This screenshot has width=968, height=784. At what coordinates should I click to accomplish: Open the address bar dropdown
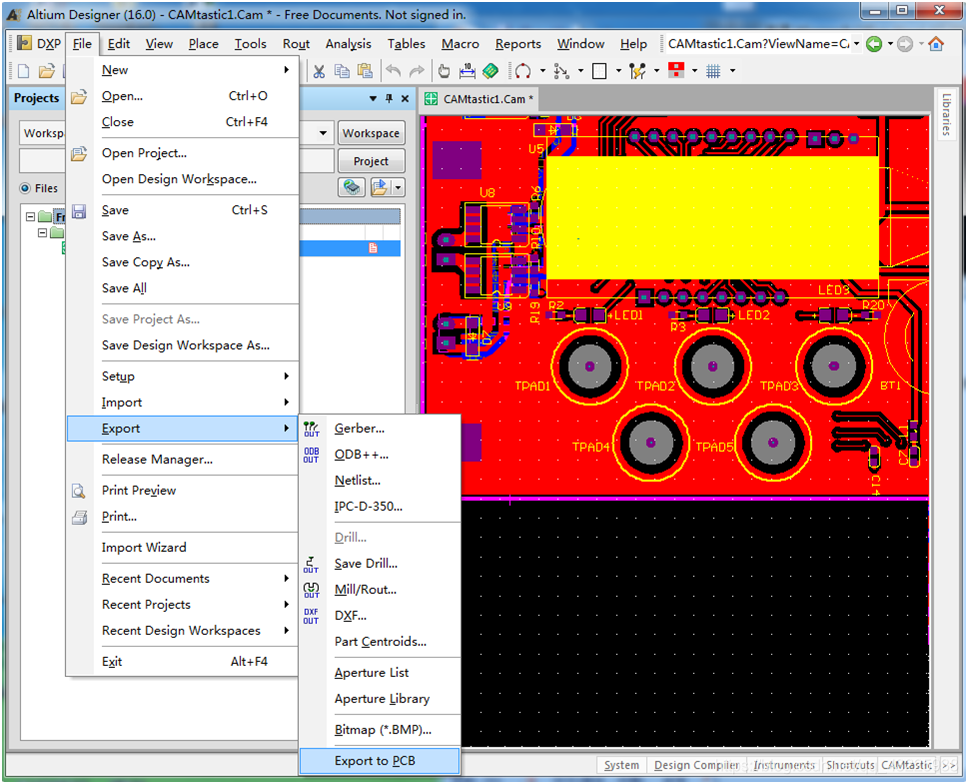click(857, 44)
